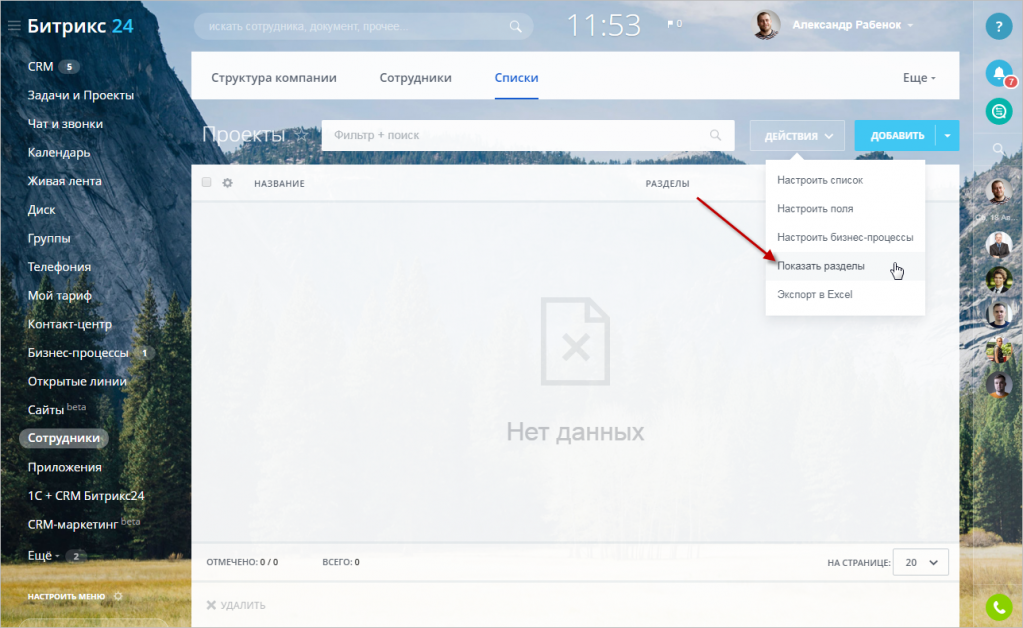Viewport: 1023px width, 628px height.
Task: Open Задачи и Проекты in sidebar
Action: [81, 95]
